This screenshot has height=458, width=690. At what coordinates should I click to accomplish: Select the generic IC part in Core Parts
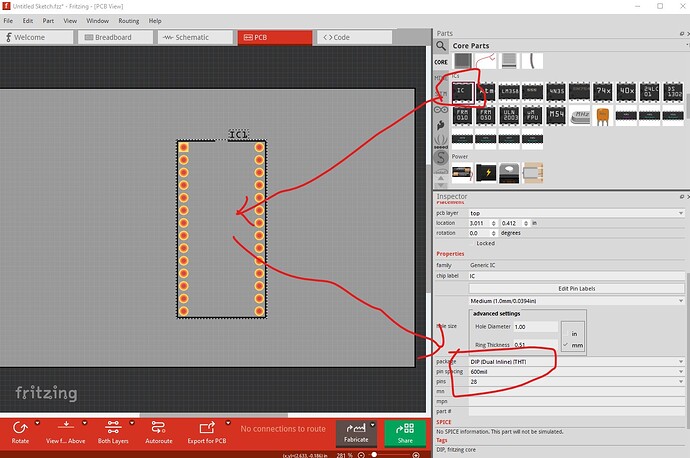pos(462,92)
